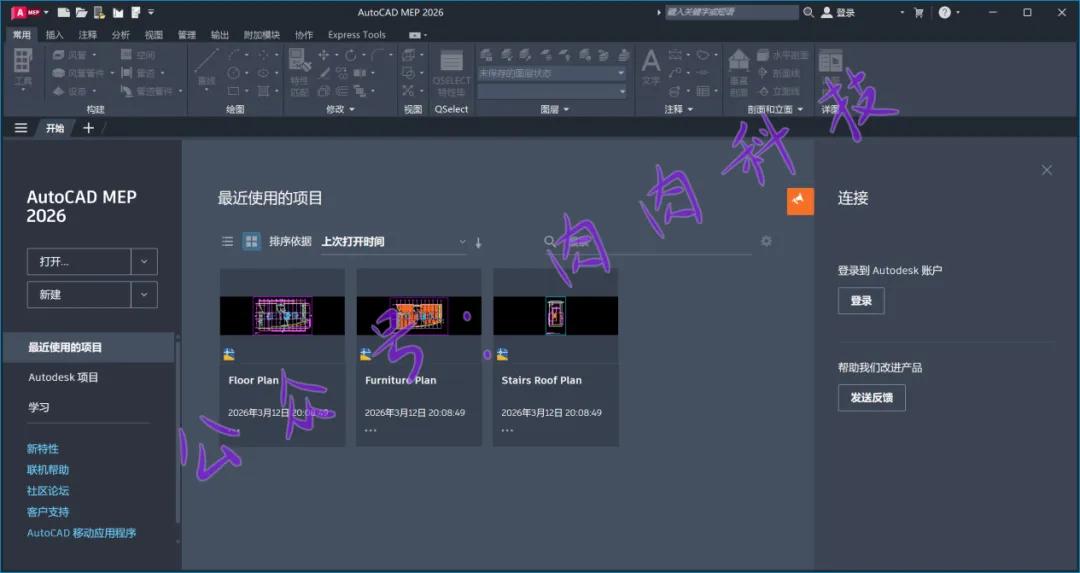Open the AutoCAD 移动应用程序 link
The image size is (1080, 573).
click(x=81, y=533)
